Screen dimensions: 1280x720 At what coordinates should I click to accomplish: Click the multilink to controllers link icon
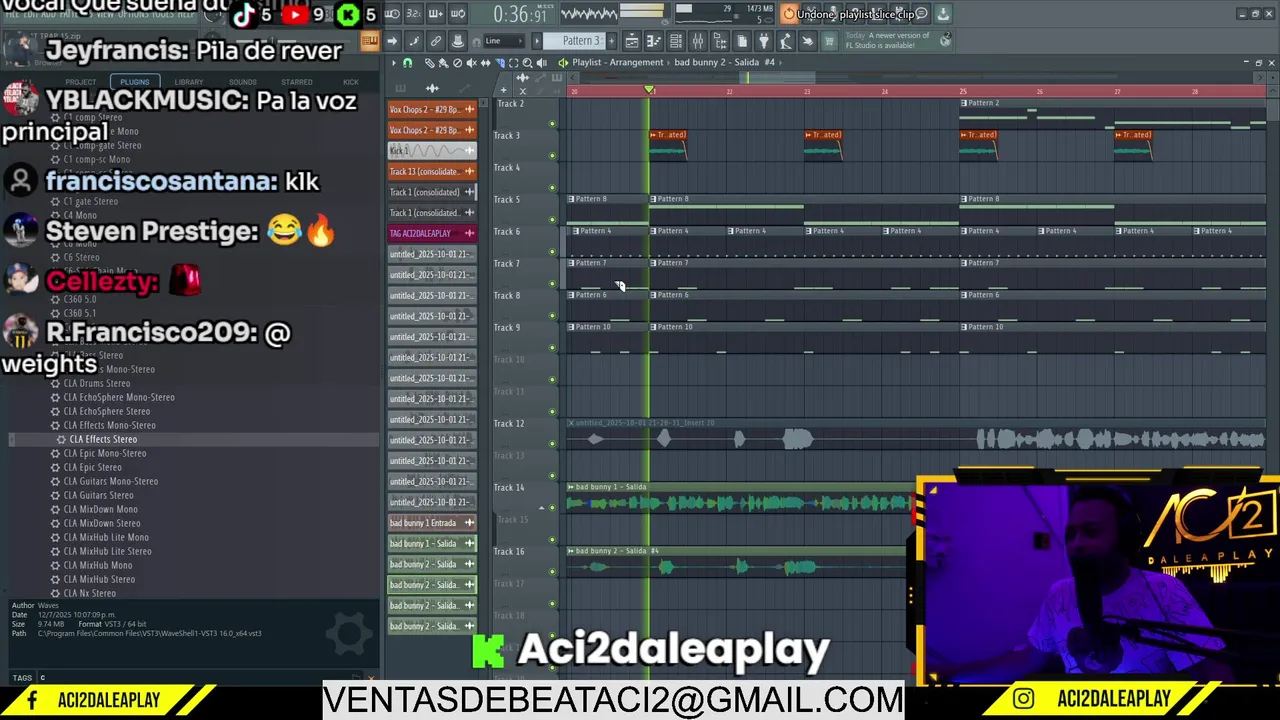(x=436, y=41)
